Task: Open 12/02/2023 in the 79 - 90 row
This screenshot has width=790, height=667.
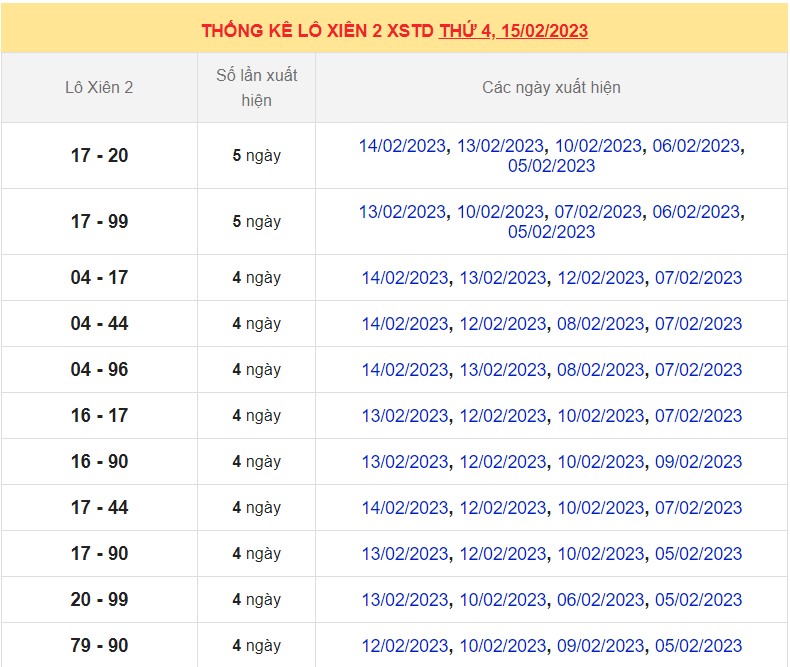Action: pyautogui.click(x=405, y=646)
